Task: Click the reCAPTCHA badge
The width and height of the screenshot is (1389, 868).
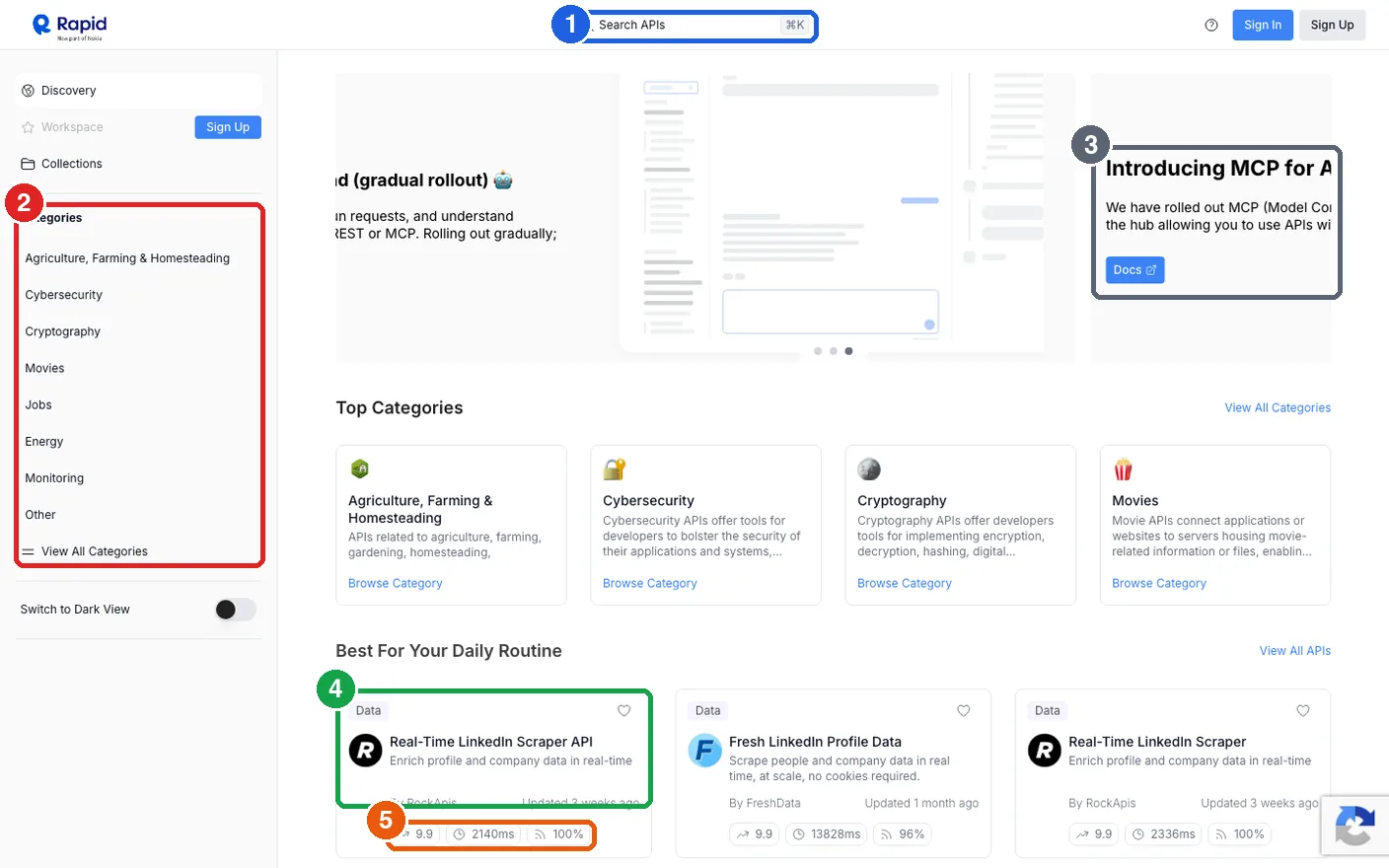Action: [x=1354, y=826]
